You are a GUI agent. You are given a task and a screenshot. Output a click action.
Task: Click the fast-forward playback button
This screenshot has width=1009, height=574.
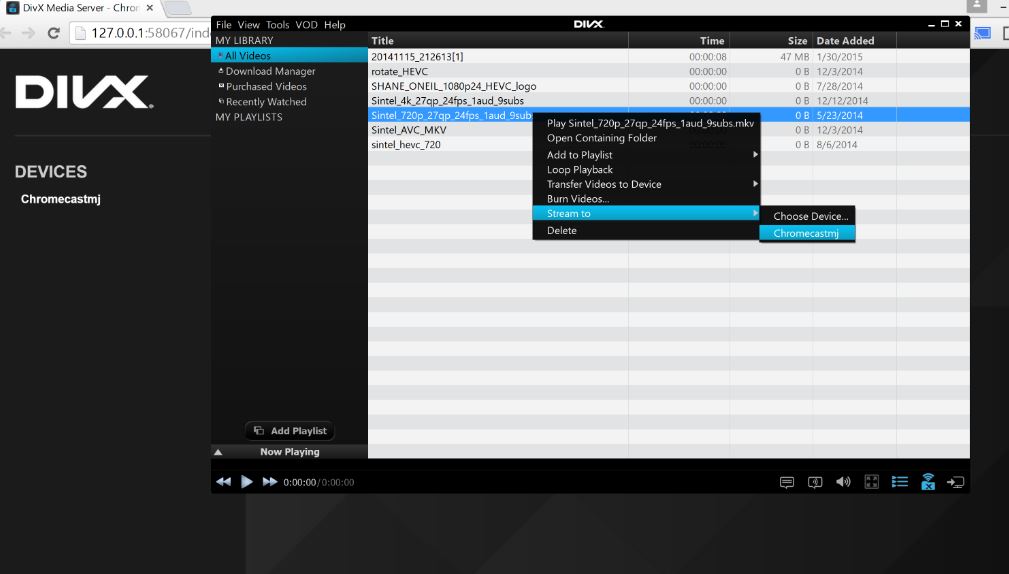(270, 482)
